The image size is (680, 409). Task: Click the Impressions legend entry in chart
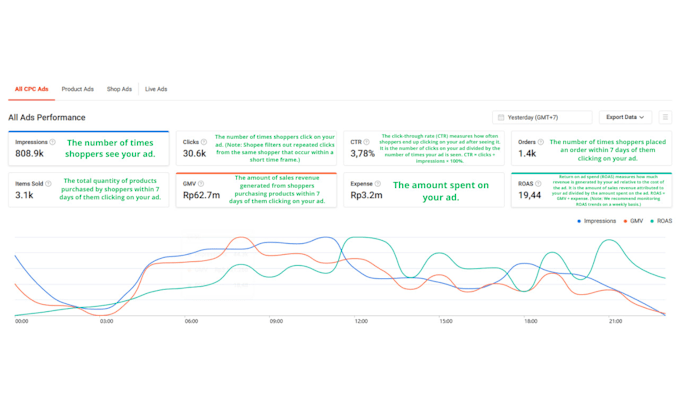pyautogui.click(x=597, y=221)
